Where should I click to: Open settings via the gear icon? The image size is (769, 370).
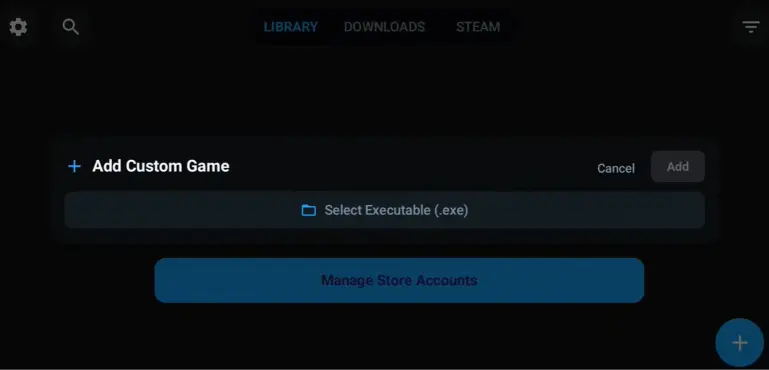pyautogui.click(x=18, y=27)
